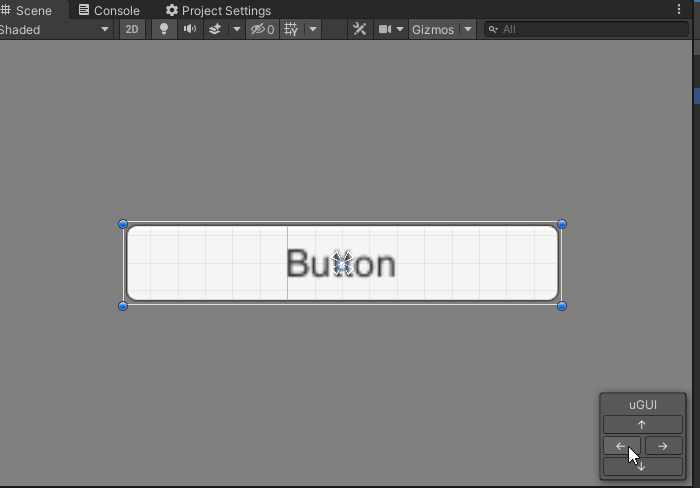The width and height of the screenshot is (700, 488).
Task: Toggle 2D view mode
Action: coord(132,29)
